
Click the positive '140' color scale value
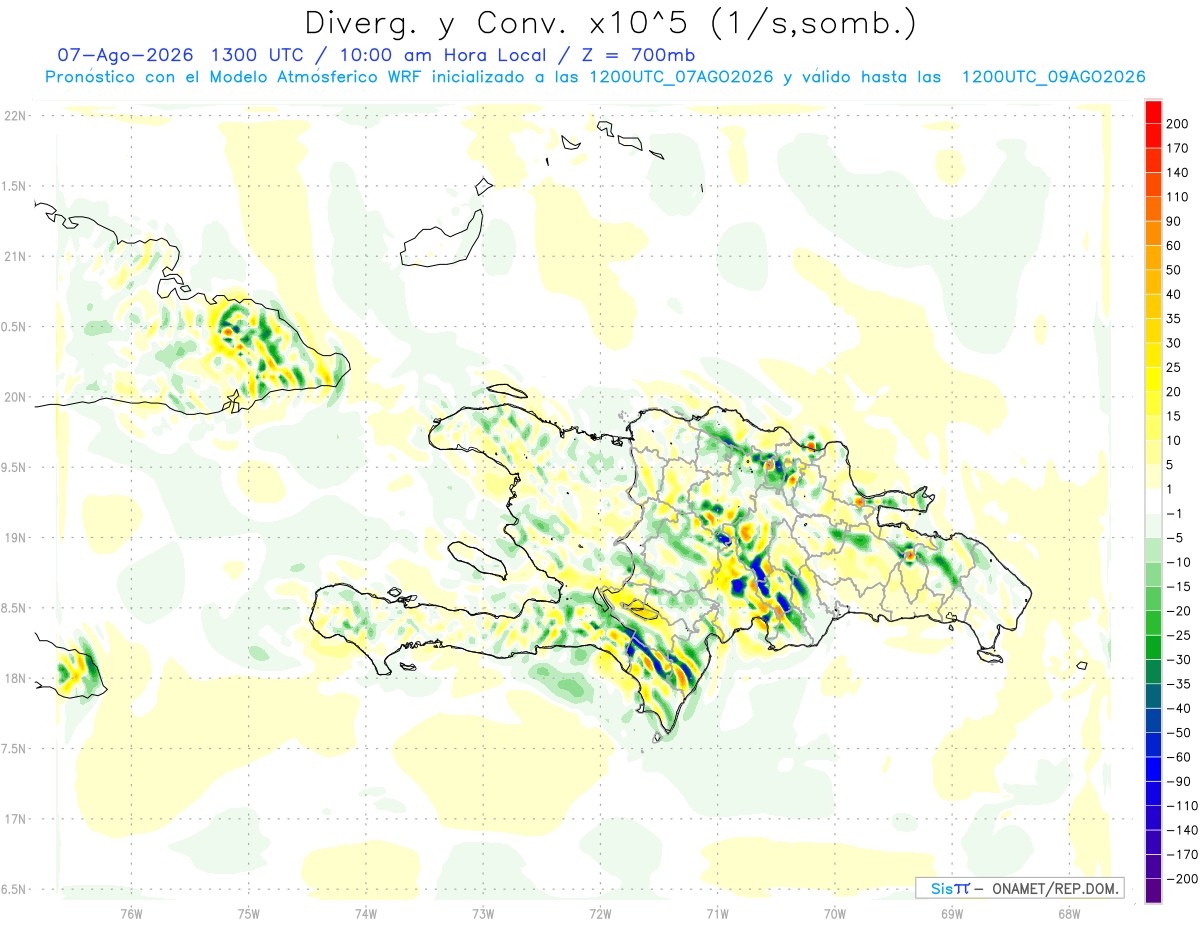click(1179, 173)
